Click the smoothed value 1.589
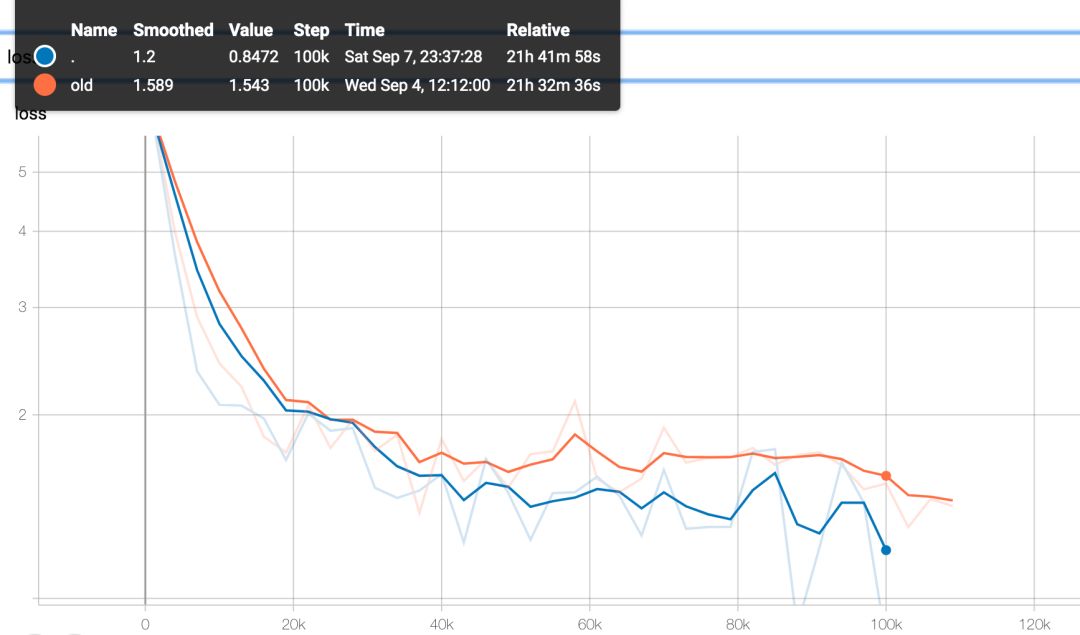 point(153,85)
